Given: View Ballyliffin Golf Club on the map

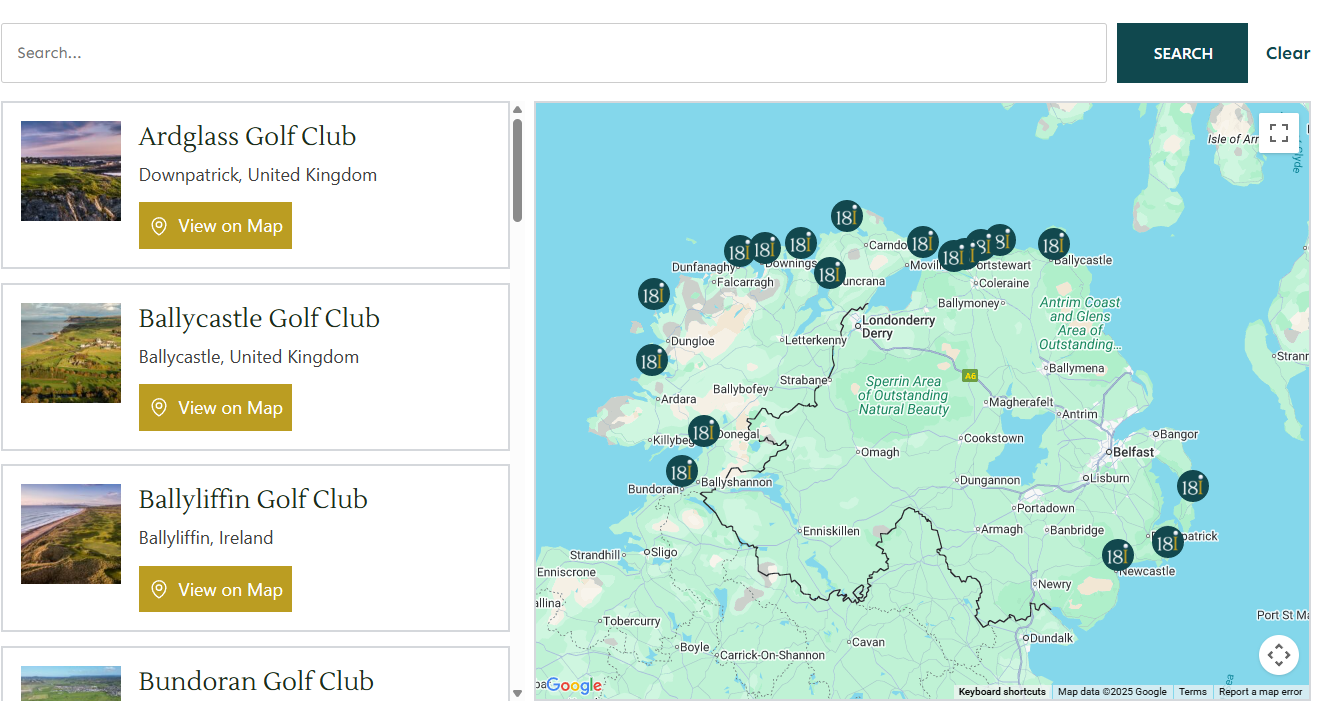Looking at the screenshot, I should click(x=215, y=590).
